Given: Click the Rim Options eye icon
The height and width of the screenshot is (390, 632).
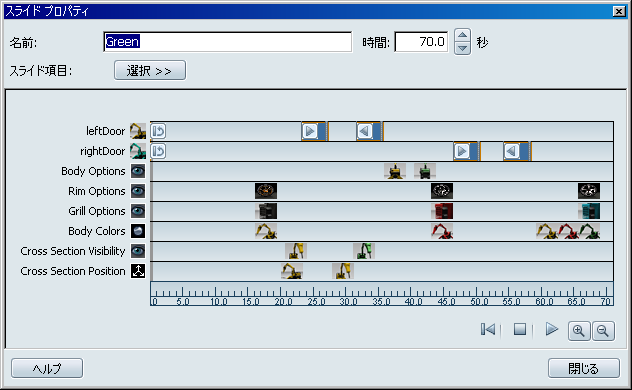Looking at the screenshot, I should tap(138, 191).
